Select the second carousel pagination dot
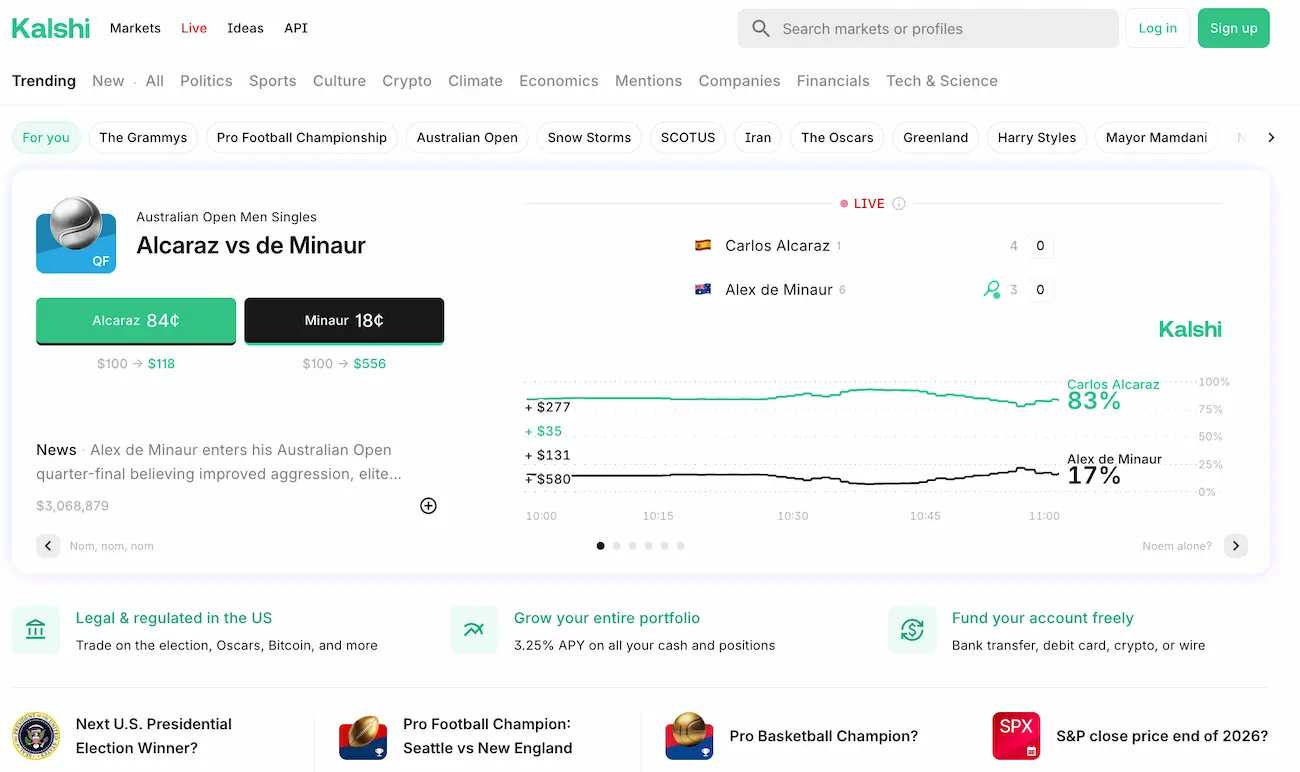The image size is (1300, 772). click(617, 546)
